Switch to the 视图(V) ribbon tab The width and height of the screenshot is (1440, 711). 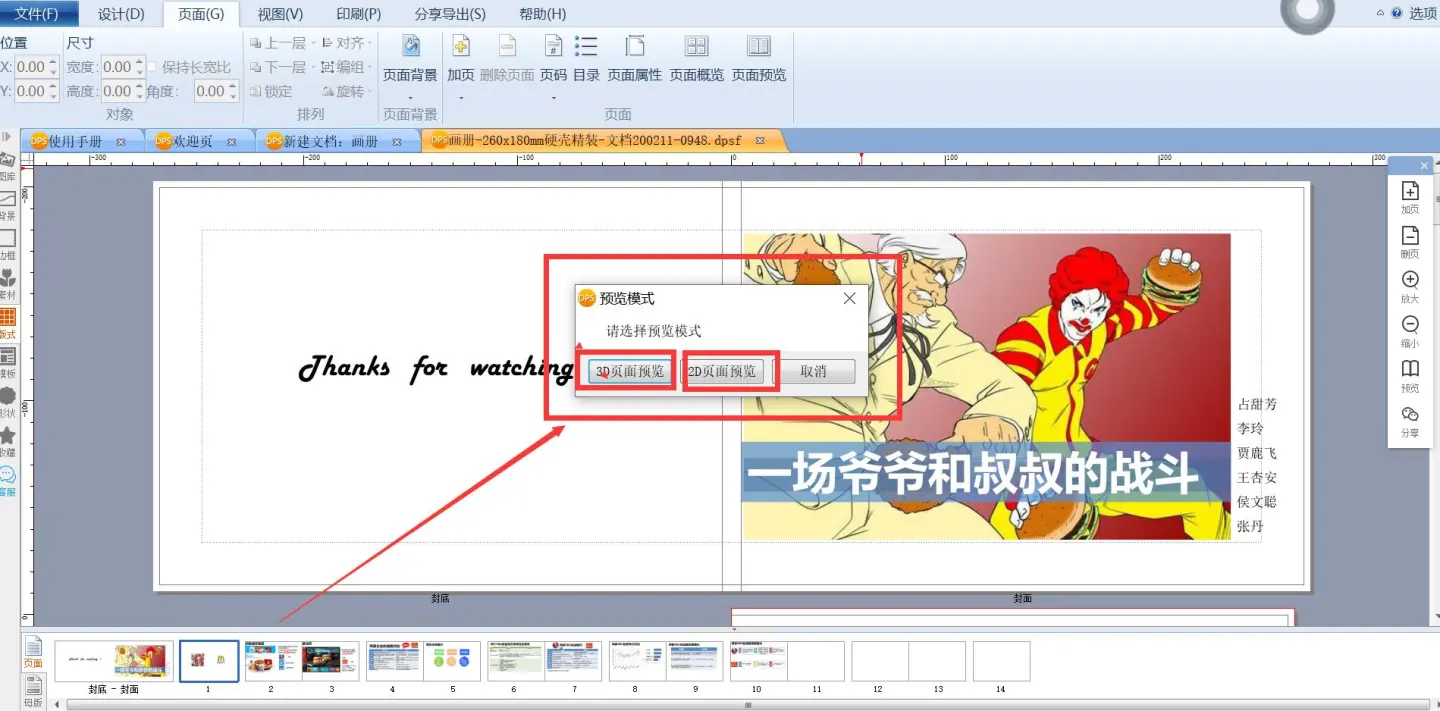280,14
